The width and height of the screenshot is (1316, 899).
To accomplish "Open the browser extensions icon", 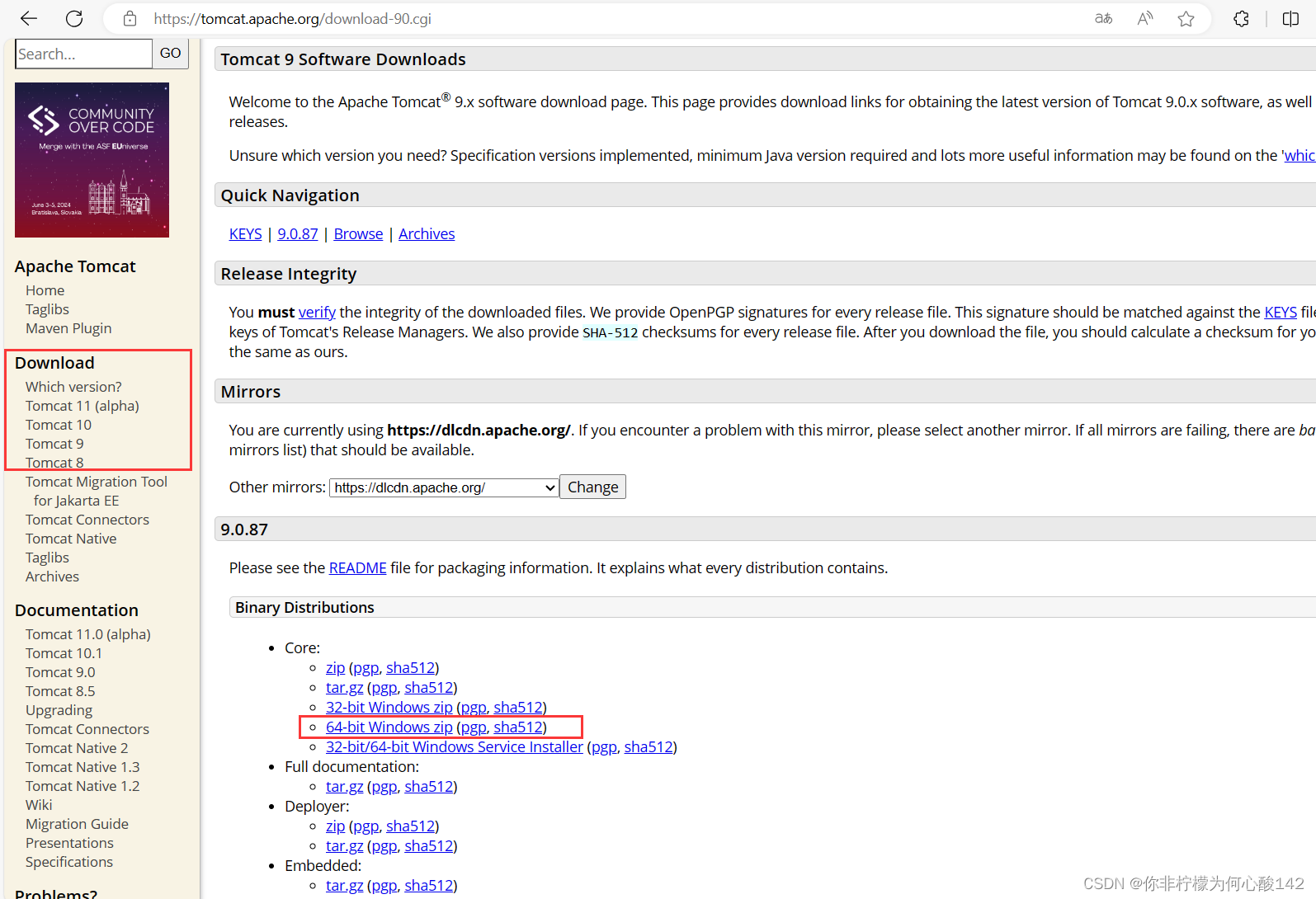I will tap(1241, 18).
